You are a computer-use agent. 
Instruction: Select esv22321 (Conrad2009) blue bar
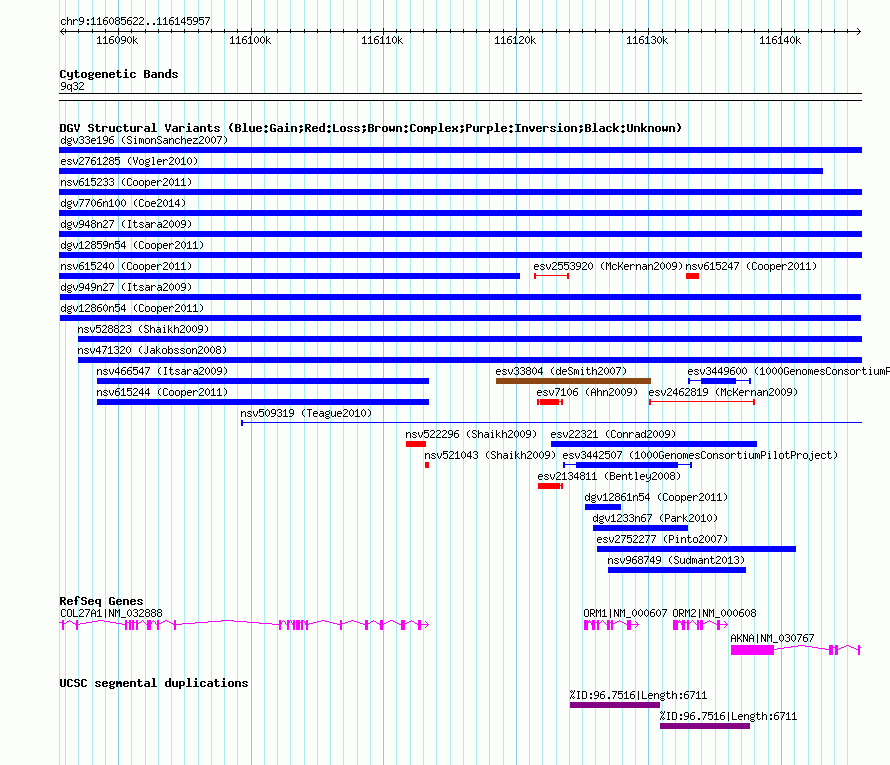pos(653,444)
